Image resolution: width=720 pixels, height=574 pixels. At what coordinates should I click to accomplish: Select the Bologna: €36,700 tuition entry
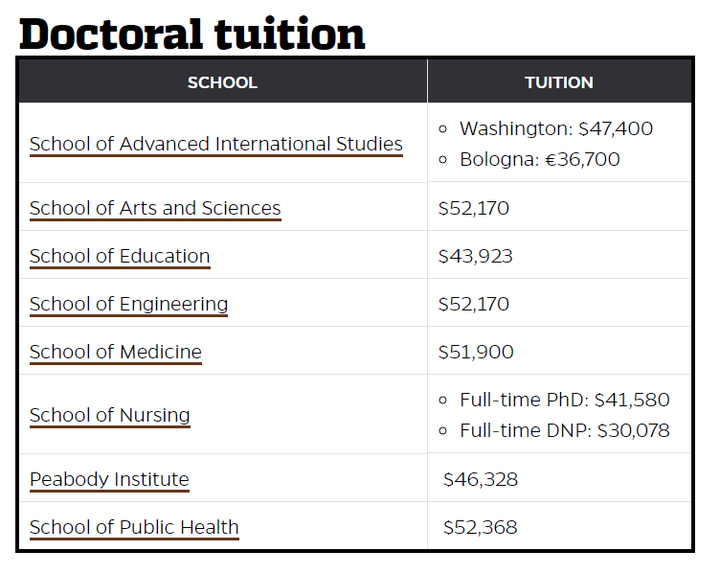[540, 160]
